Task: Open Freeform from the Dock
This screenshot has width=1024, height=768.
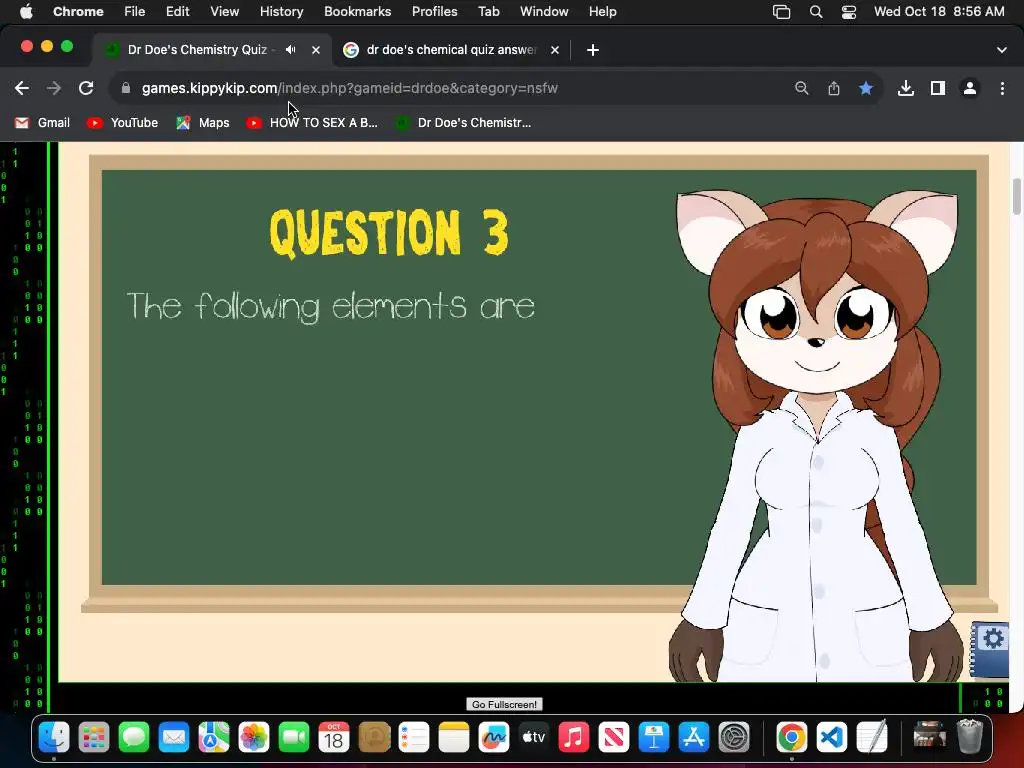Action: point(494,738)
